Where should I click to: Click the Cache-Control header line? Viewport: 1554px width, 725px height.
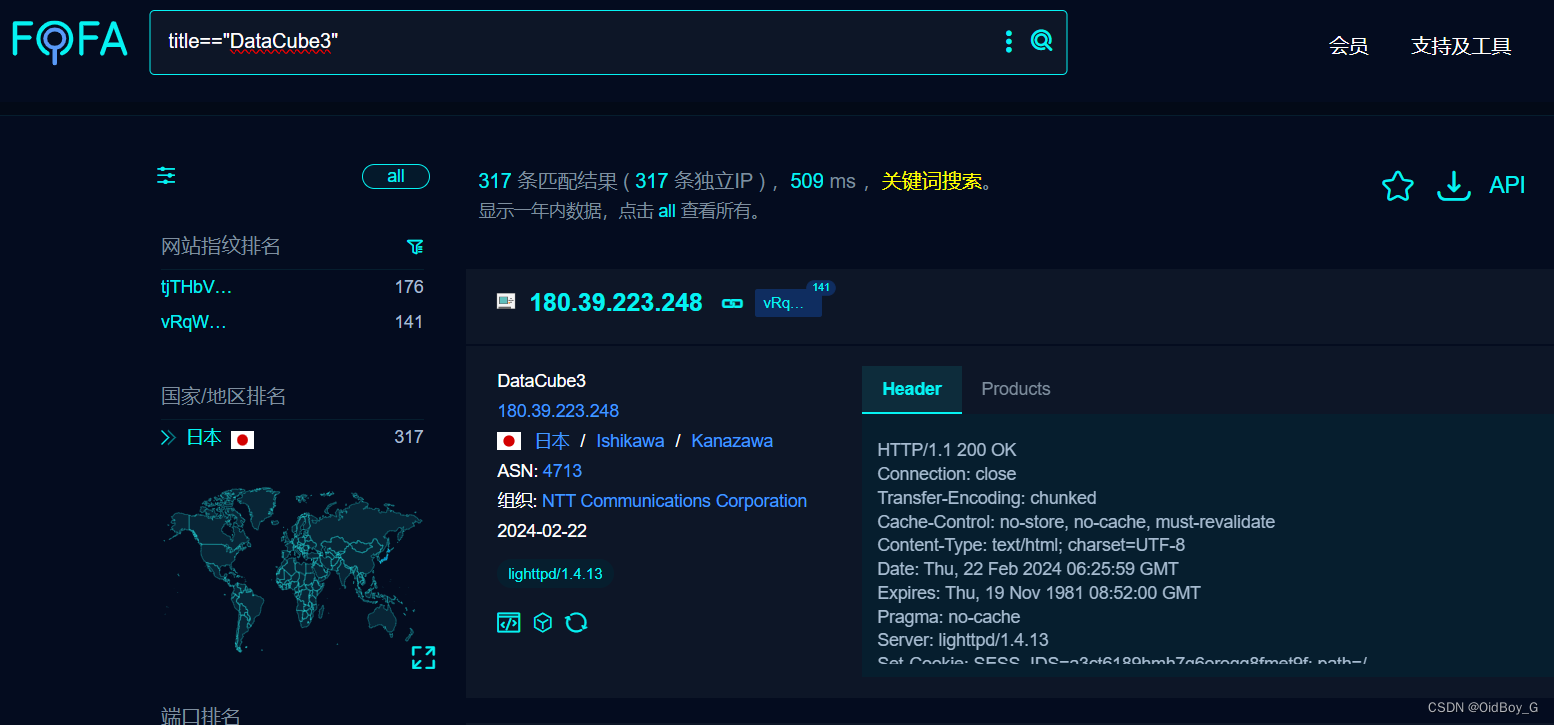coord(1076,522)
